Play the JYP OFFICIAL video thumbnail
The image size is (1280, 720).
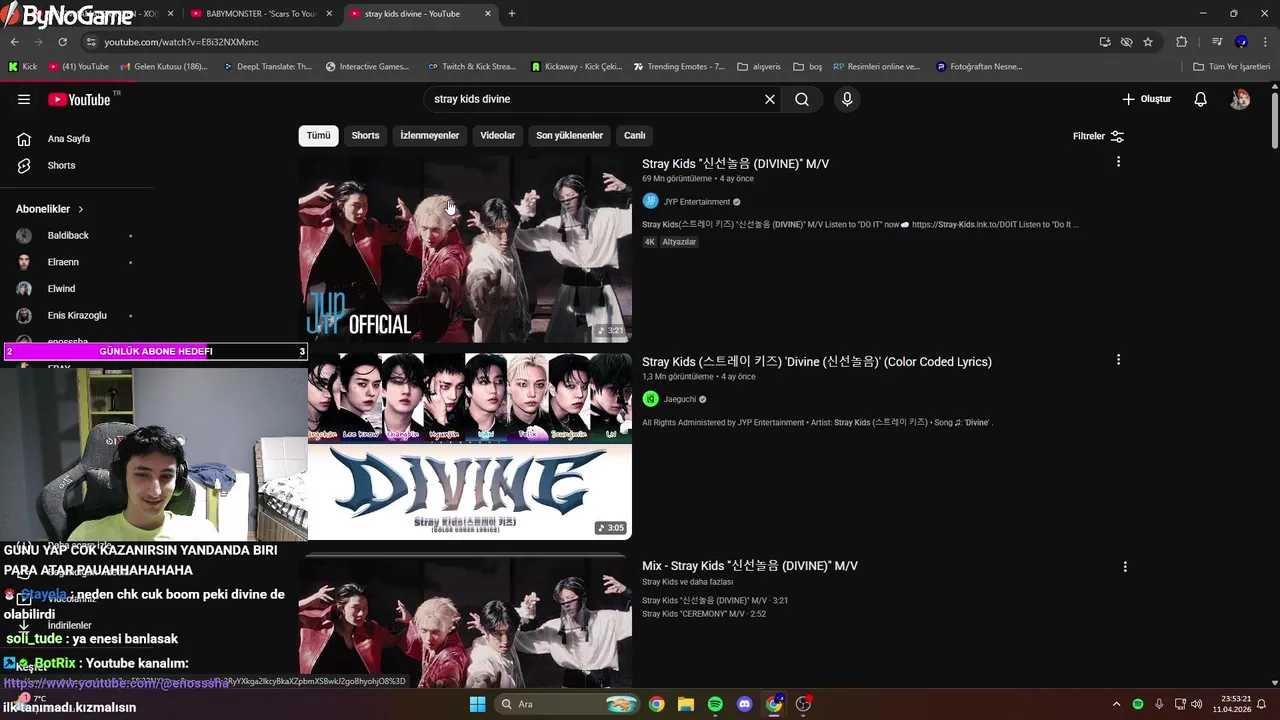tap(465, 248)
